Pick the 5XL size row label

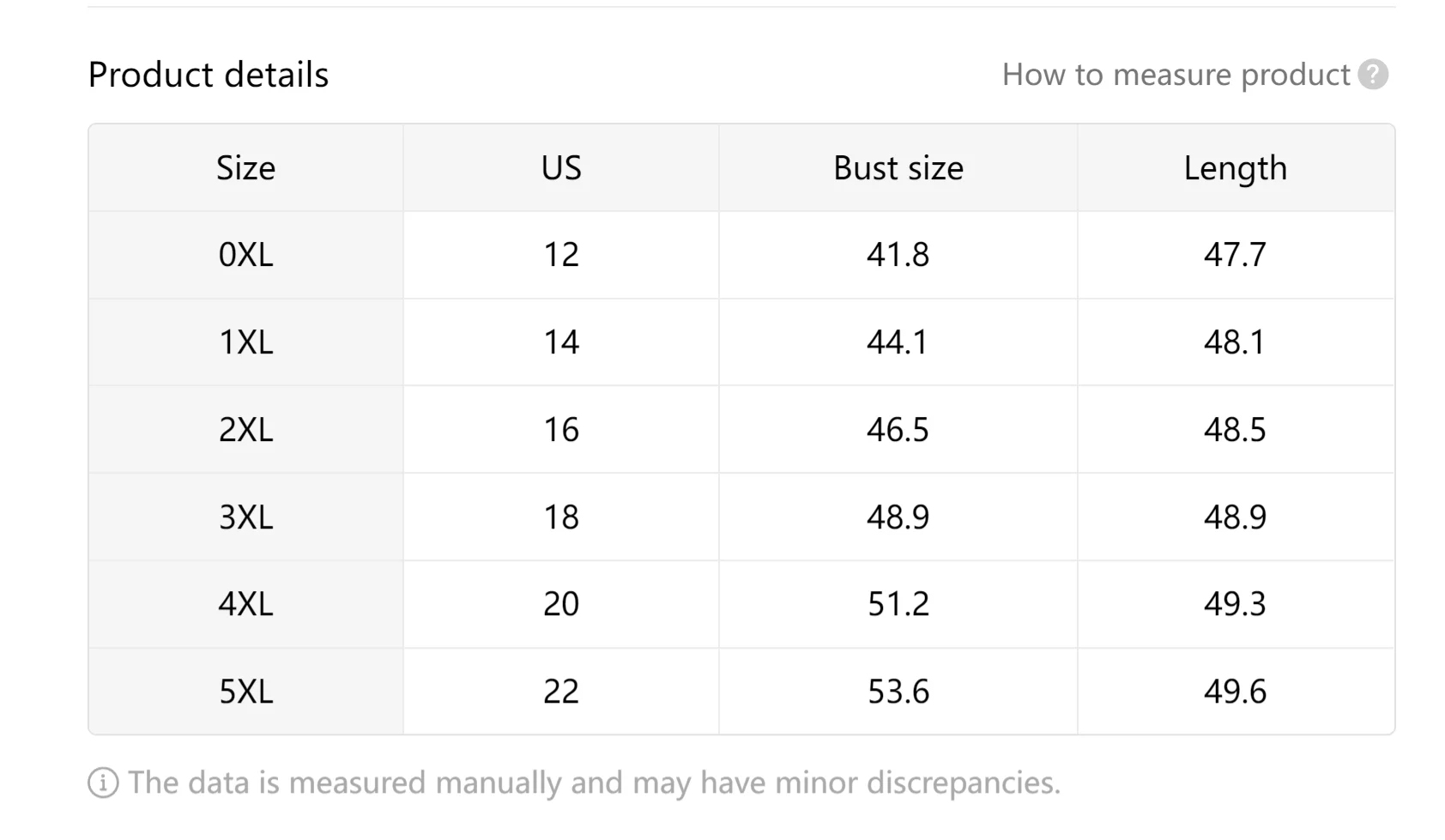pyautogui.click(x=246, y=692)
